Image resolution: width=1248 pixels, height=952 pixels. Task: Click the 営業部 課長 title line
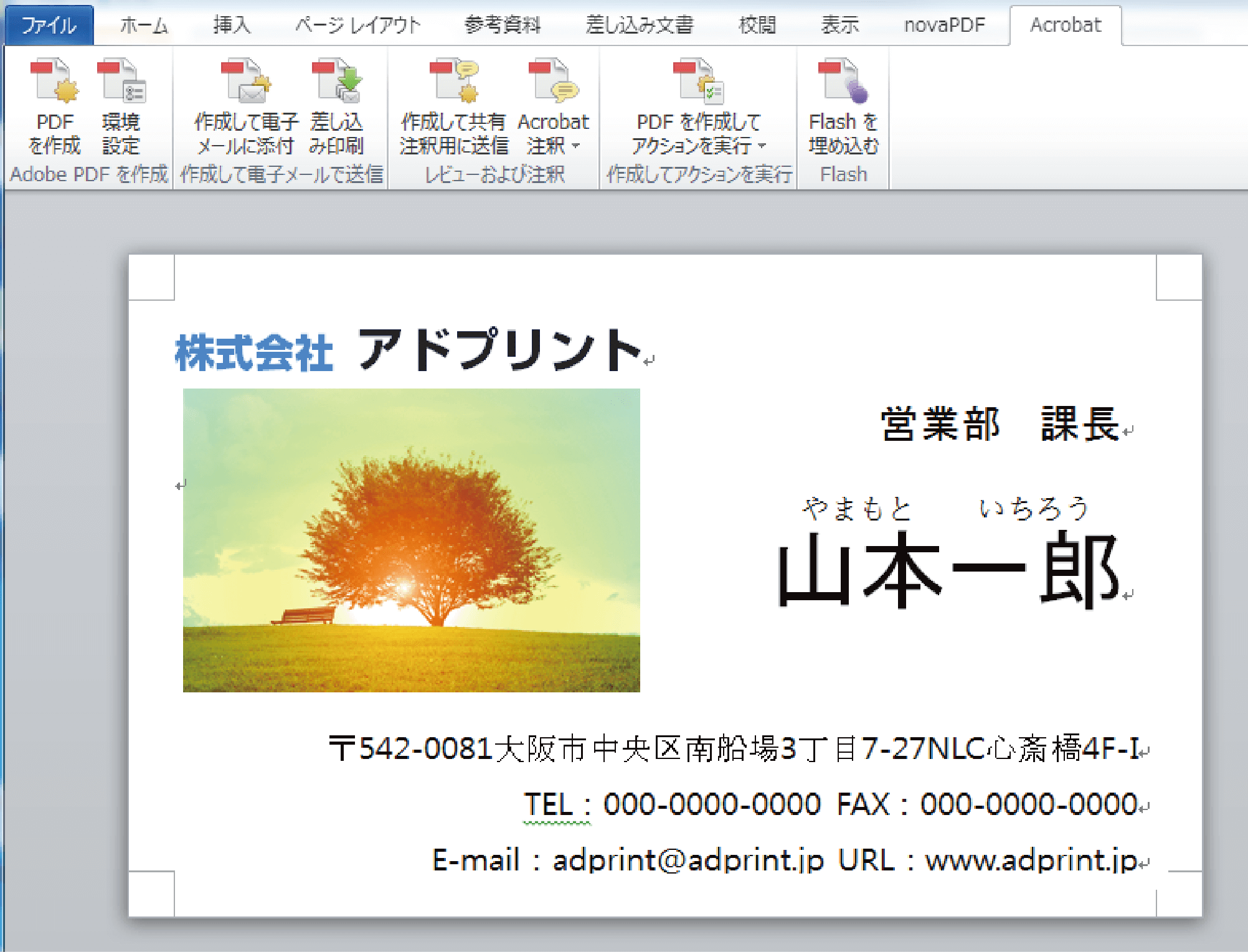(x=1000, y=425)
